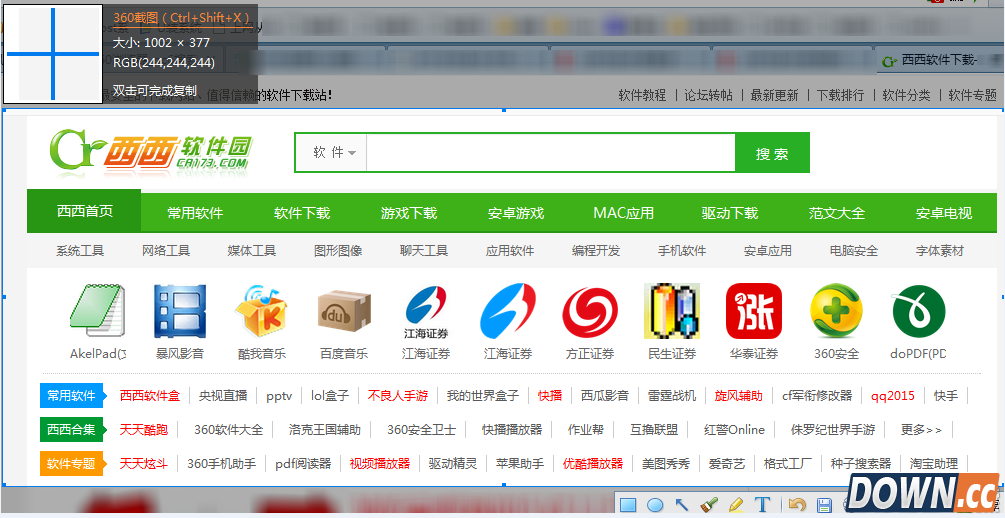Open the 安卓电视 nav tab
Viewport: 1005px width, 518px height.
coord(943,213)
